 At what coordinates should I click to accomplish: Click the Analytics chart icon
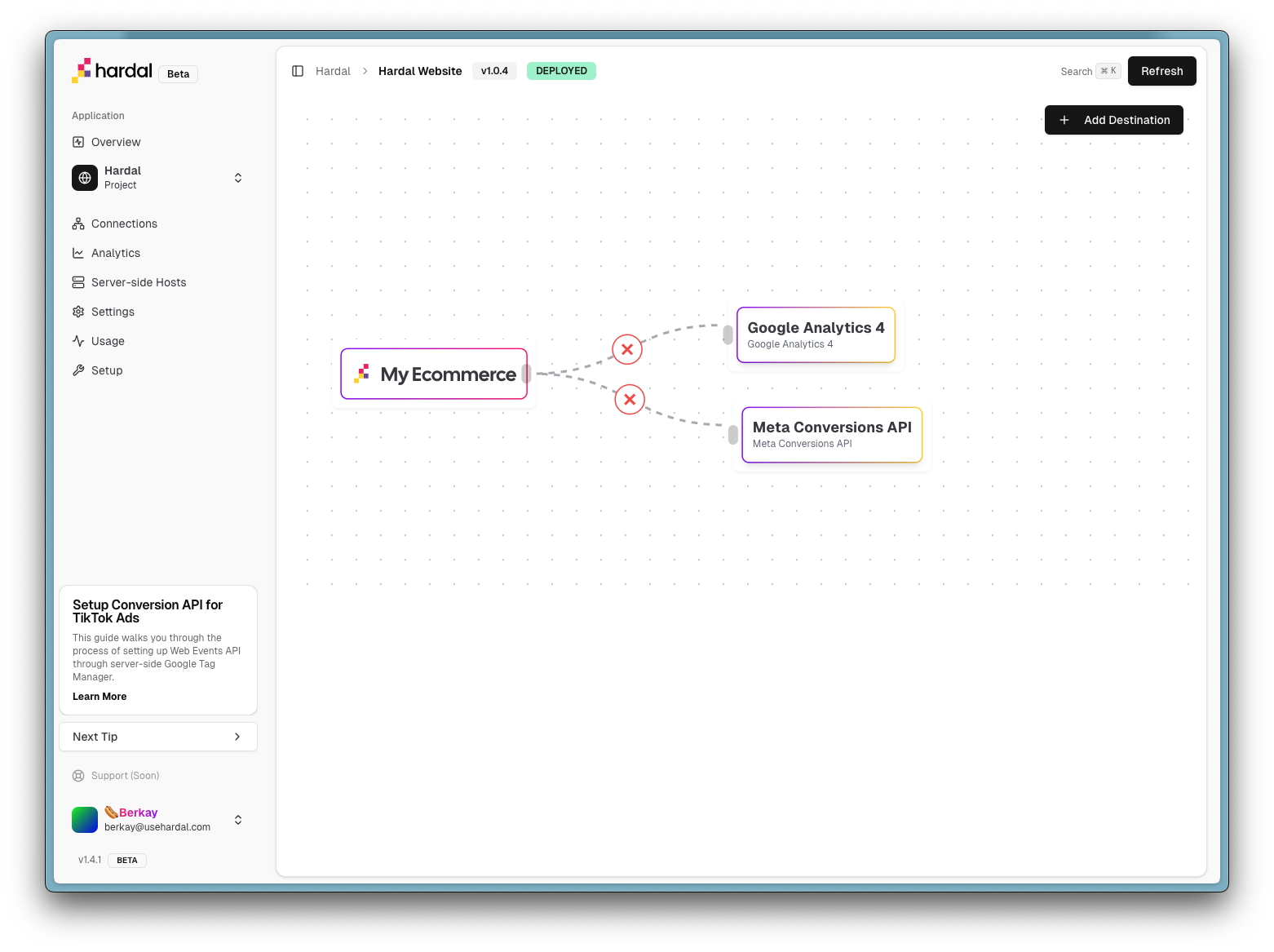78,253
